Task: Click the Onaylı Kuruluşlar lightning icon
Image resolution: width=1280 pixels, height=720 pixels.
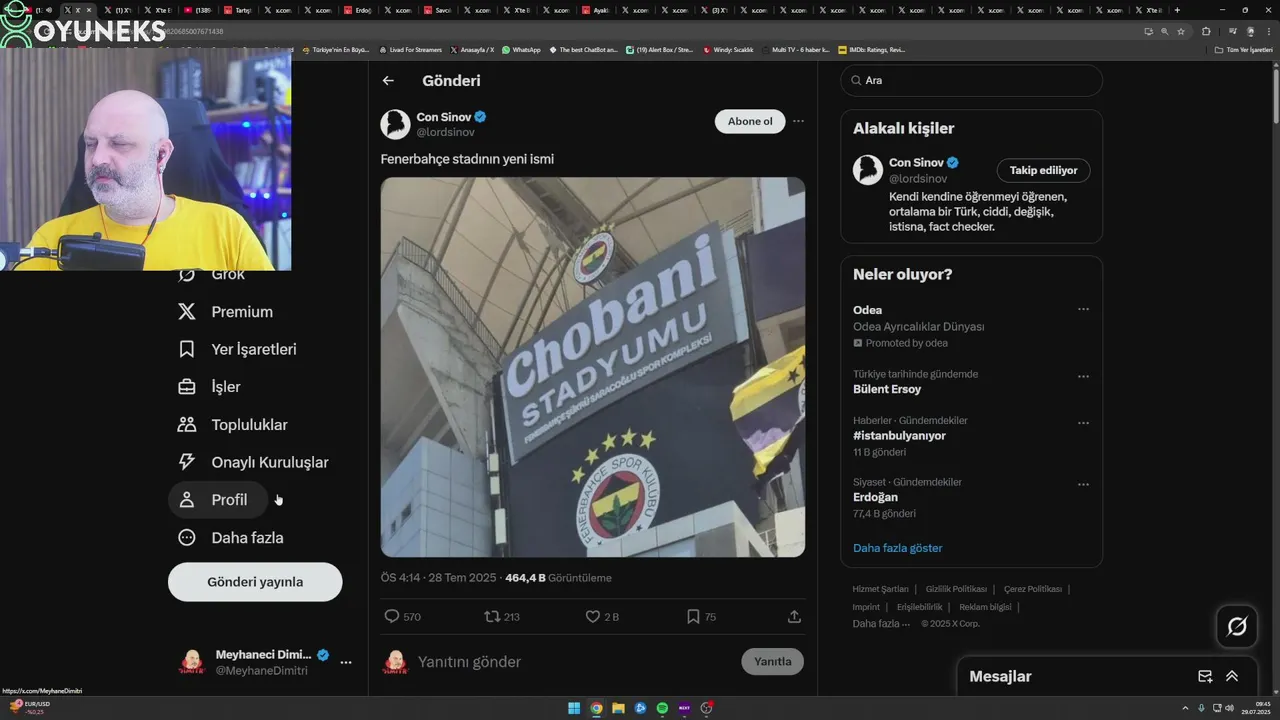Action: point(187,462)
